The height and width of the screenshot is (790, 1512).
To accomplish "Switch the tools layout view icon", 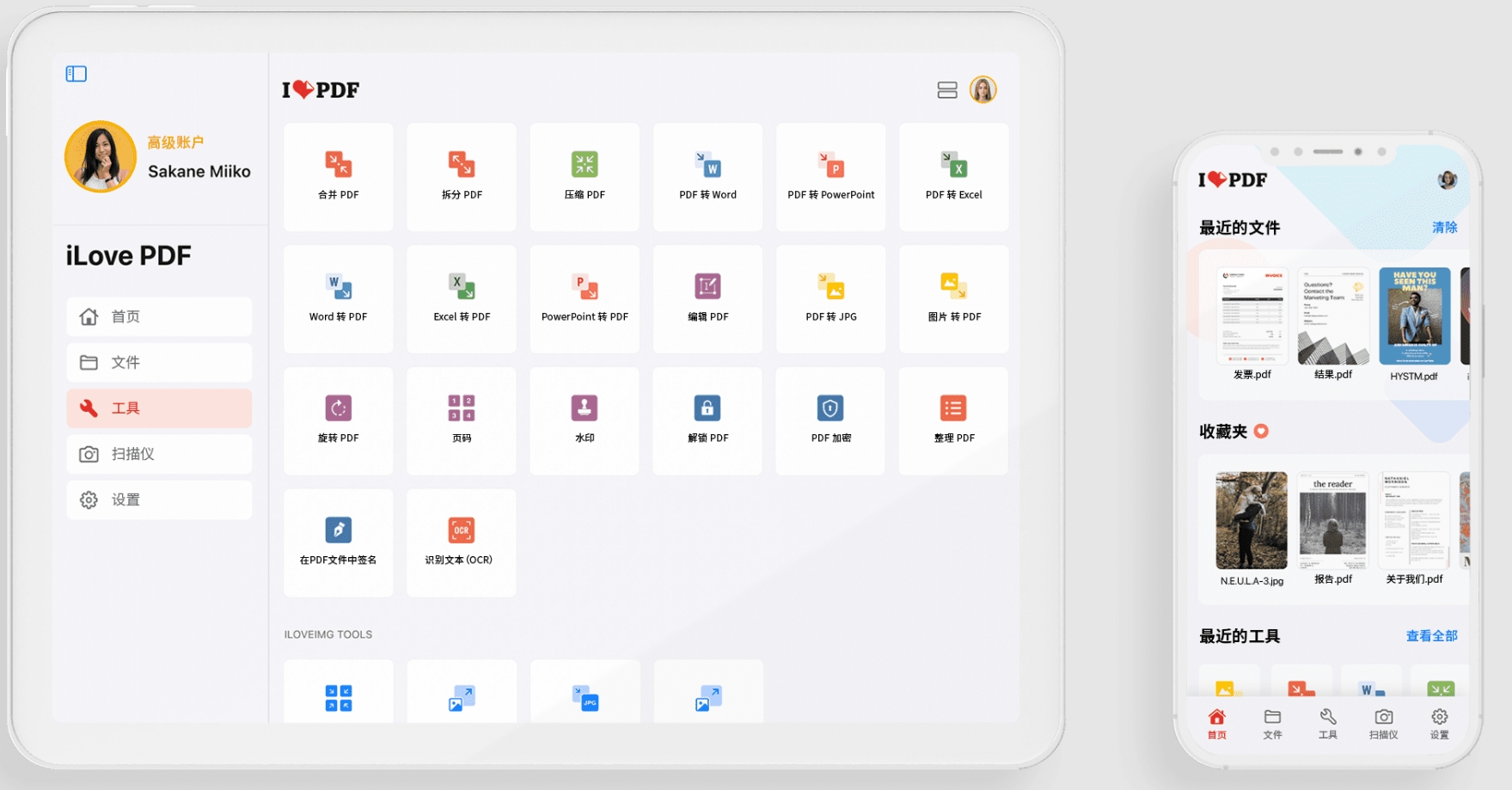I will [x=947, y=90].
